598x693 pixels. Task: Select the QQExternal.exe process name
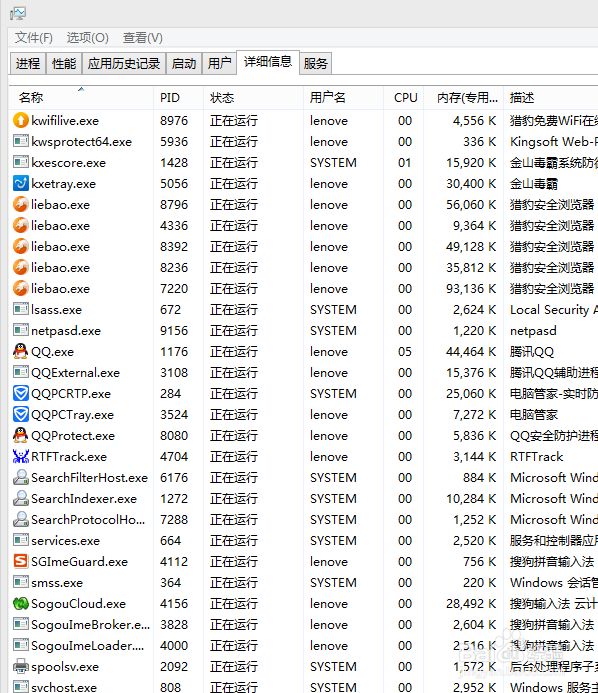pyautogui.click(x=76, y=373)
